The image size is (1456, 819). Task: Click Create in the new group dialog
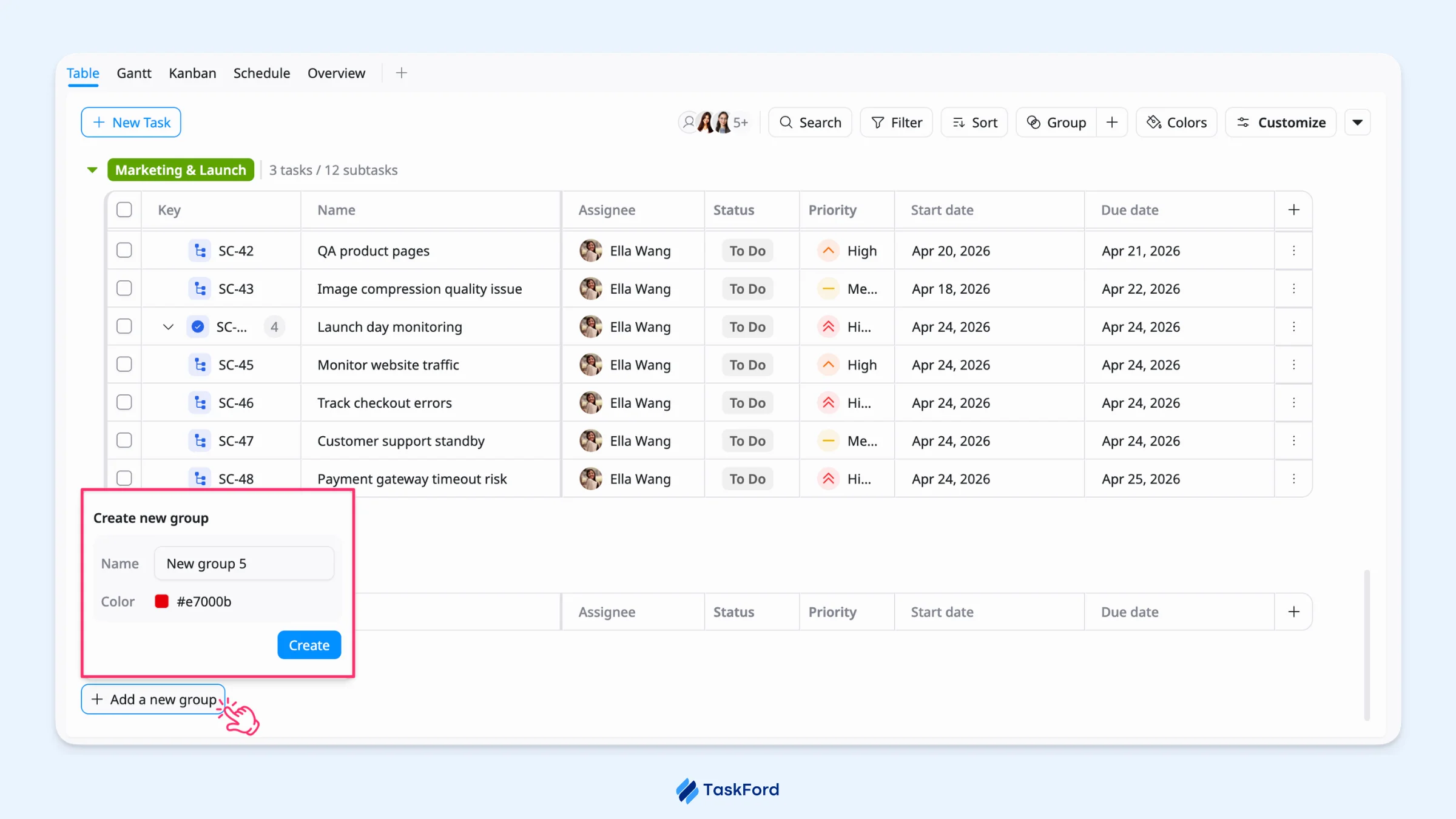coord(309,645)
